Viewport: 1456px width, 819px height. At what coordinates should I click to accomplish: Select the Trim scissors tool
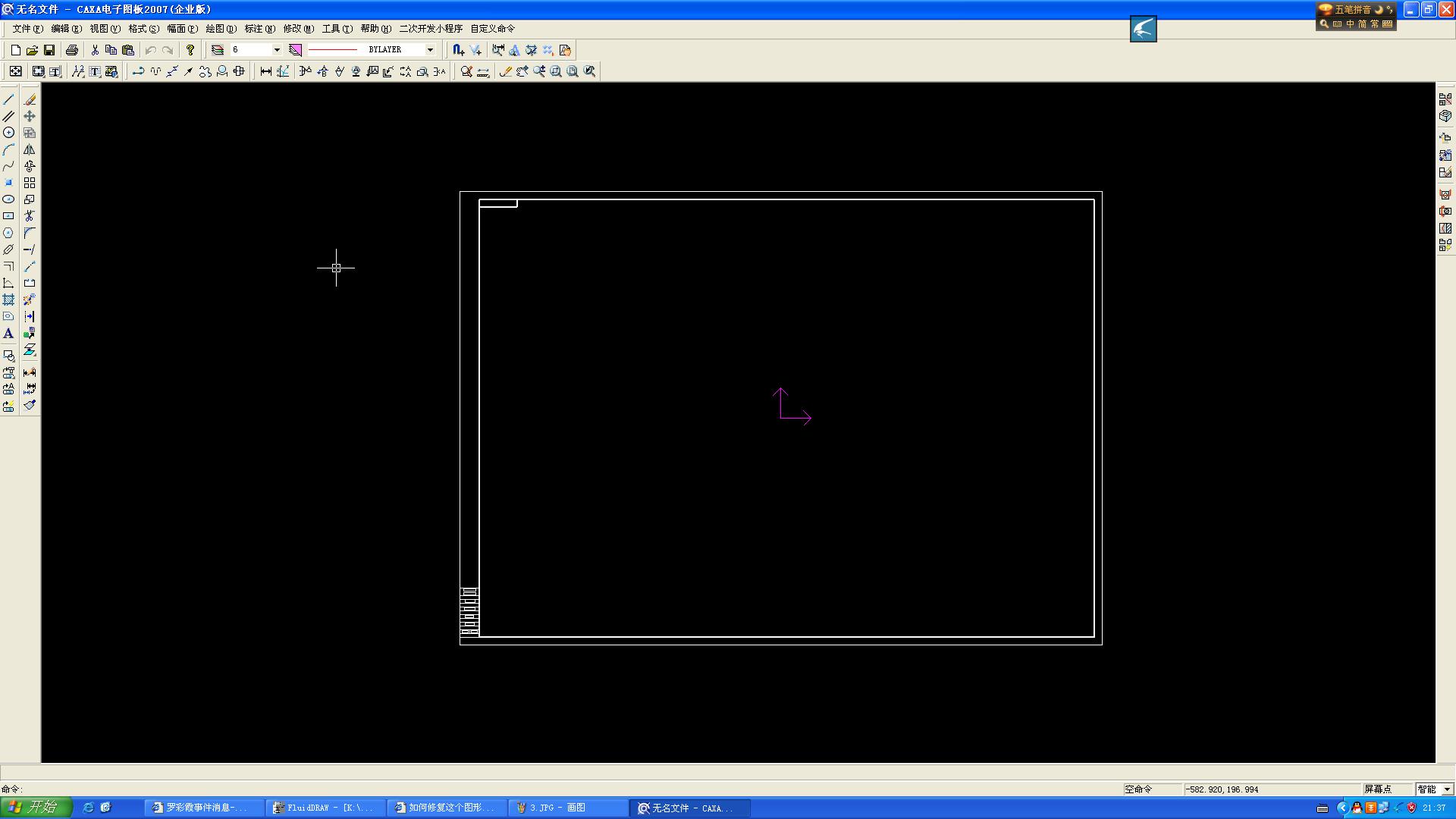point(30,216)
